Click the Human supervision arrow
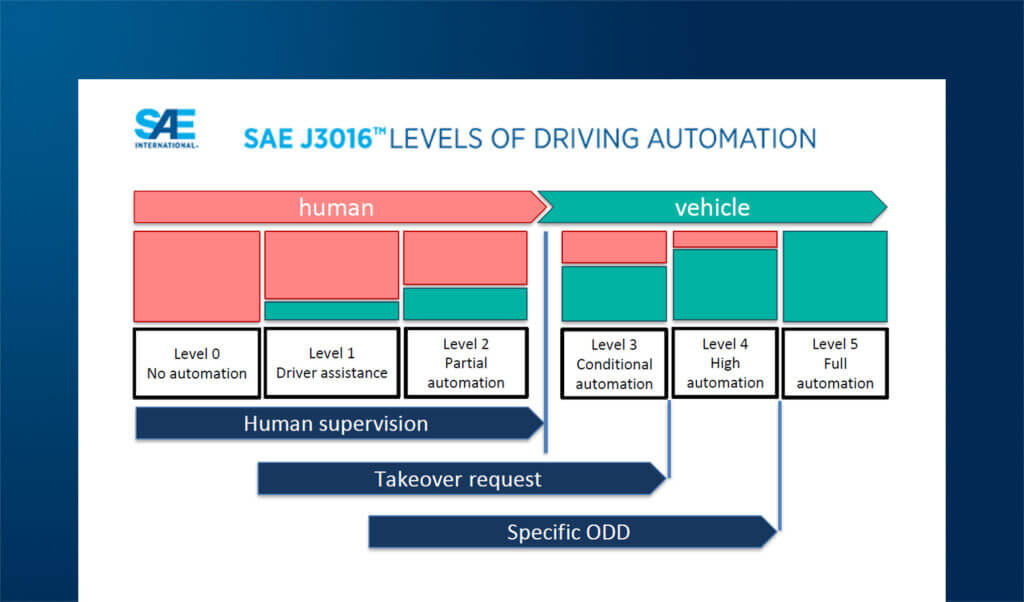Screen dimensions: 1024x602 tap(336, 424)
